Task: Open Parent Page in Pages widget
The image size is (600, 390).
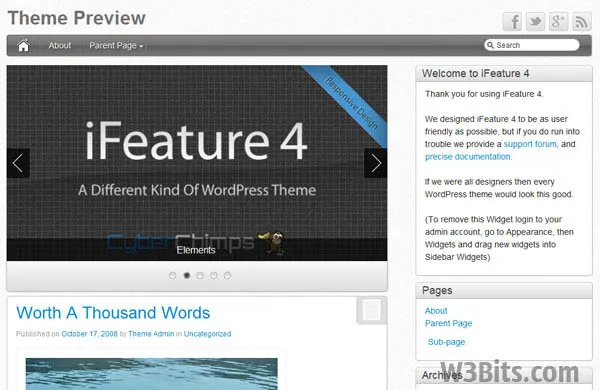Action: 448,323
